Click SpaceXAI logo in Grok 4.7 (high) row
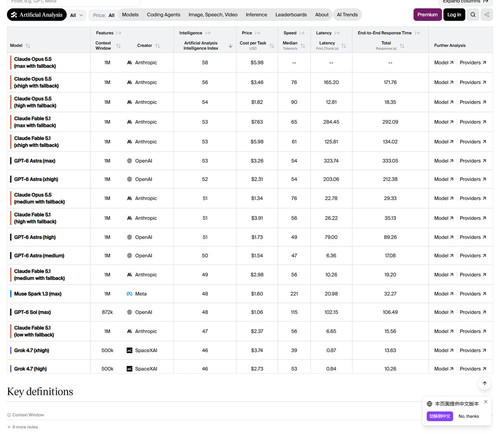The width and height of the screenshot is (500, 434). tap(129, 369)
